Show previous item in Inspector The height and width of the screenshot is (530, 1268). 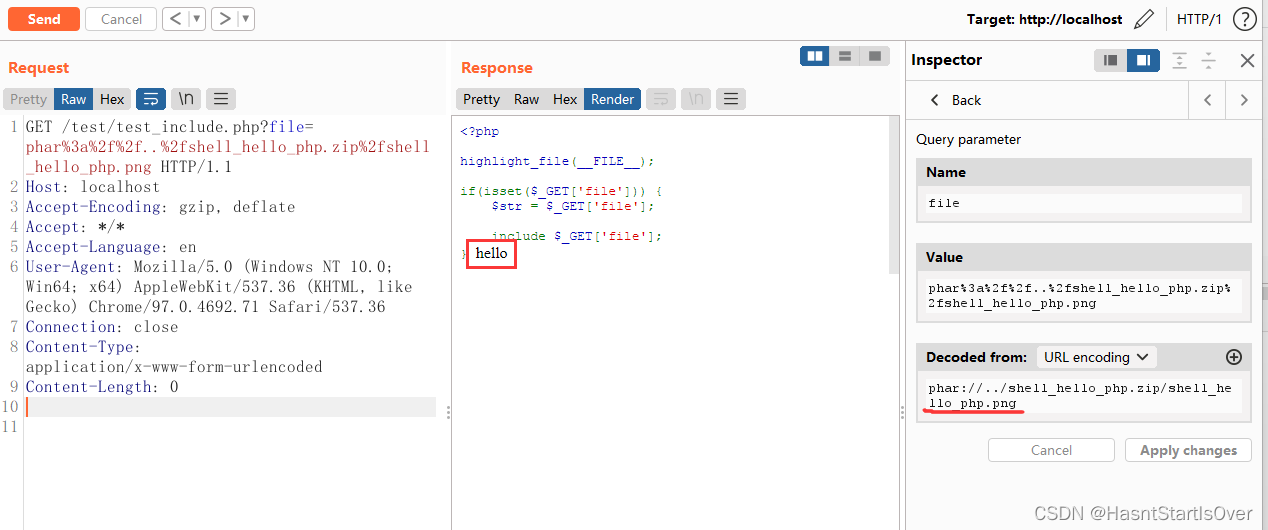tap(1208, 100)
